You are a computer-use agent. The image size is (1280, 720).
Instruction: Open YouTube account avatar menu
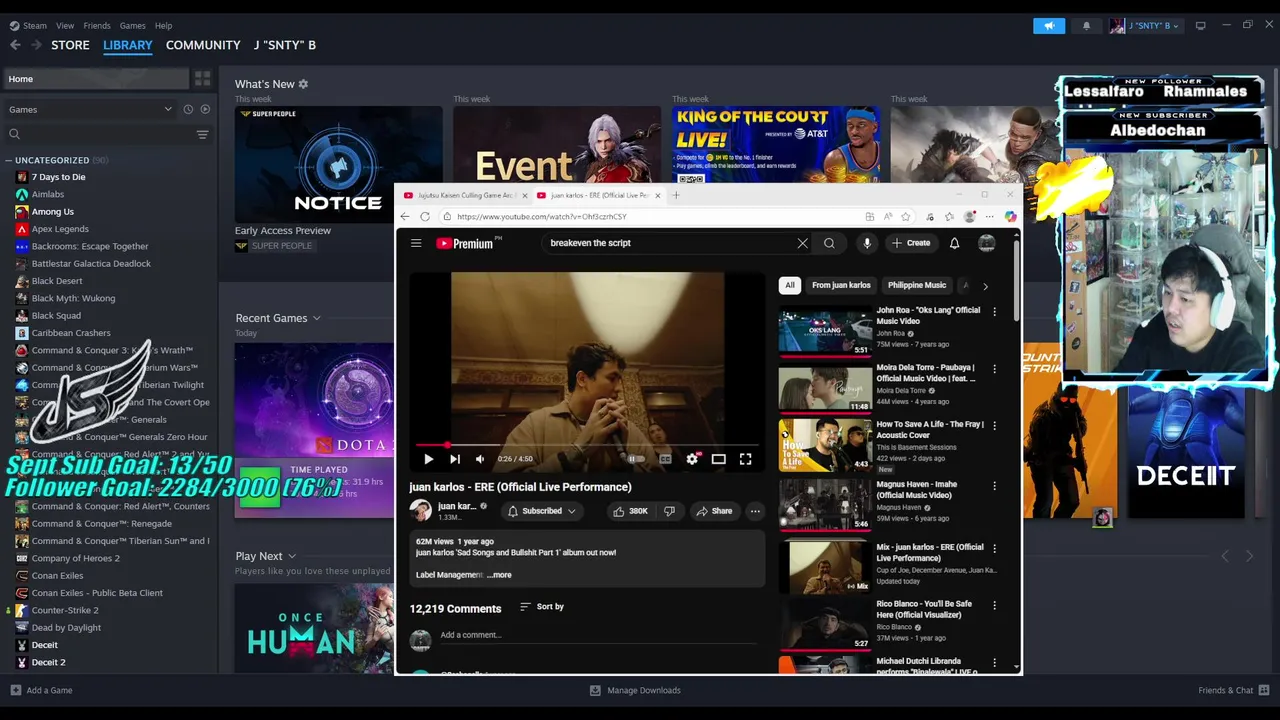coord(986,243)
